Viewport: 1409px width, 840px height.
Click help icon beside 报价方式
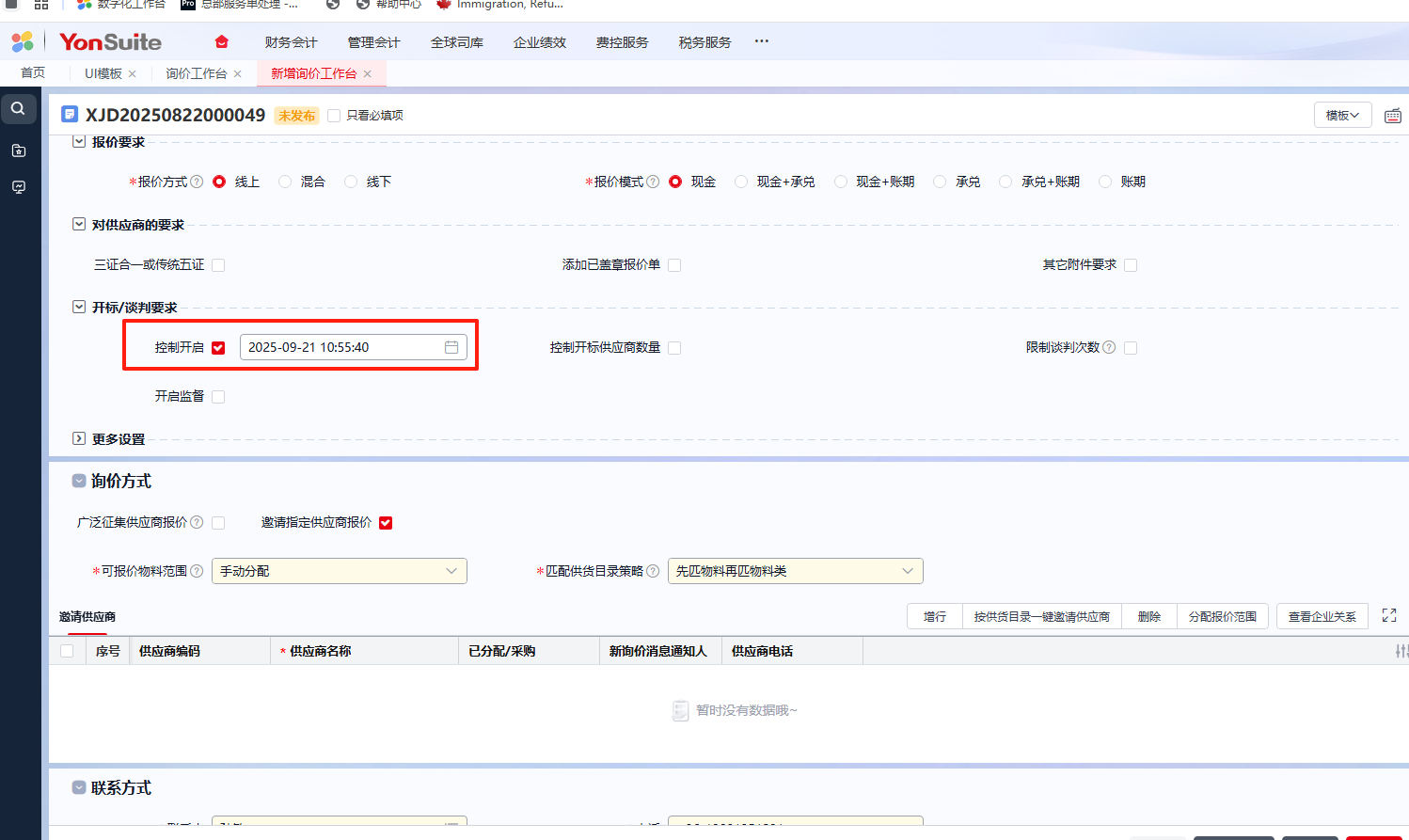coord(197,182)
